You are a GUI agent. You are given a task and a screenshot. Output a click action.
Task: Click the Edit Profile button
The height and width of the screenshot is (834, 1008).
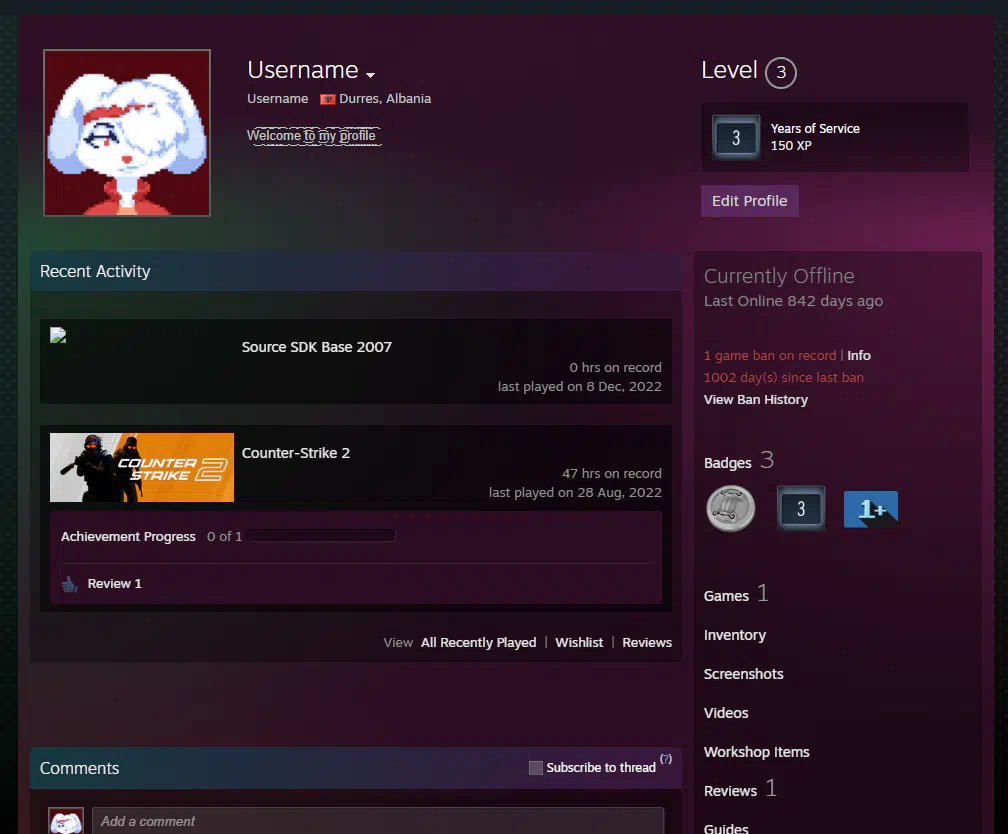click(750, 201)
